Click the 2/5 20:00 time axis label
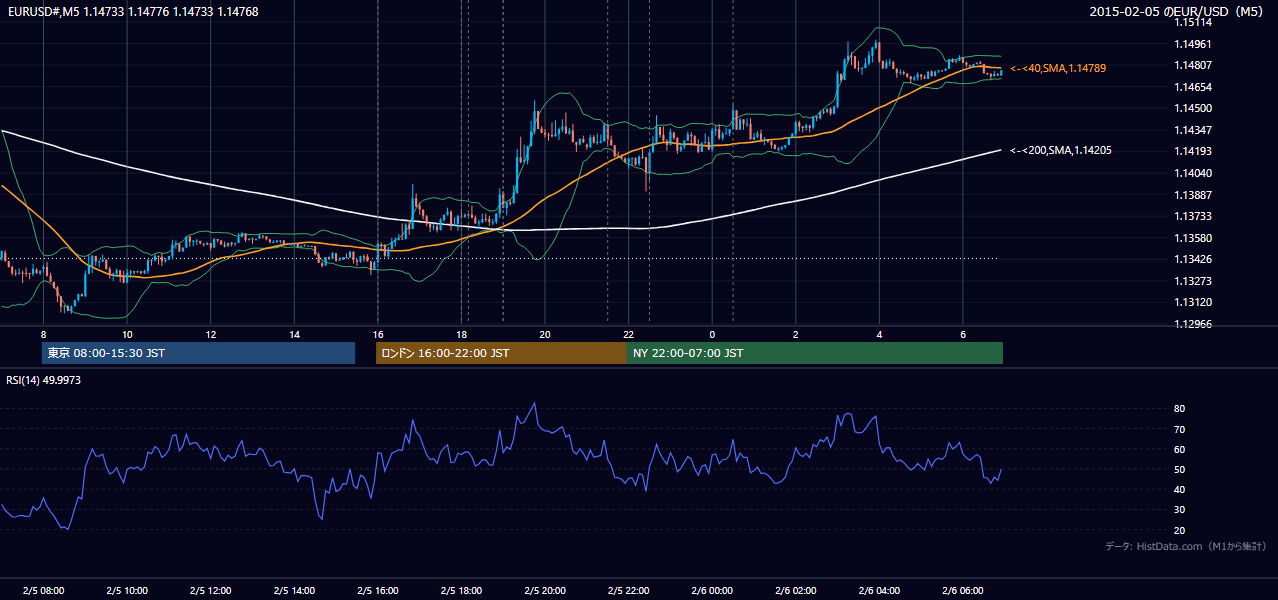 [x=544, y=591]
